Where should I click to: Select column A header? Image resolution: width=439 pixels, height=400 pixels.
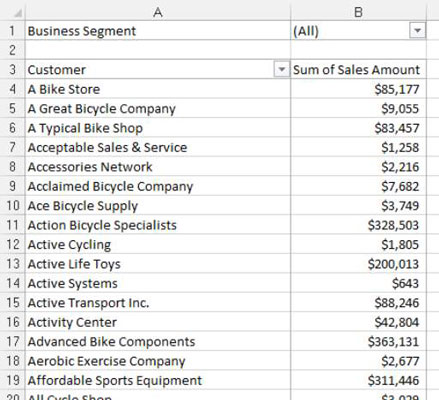click(x=158, y=12)
